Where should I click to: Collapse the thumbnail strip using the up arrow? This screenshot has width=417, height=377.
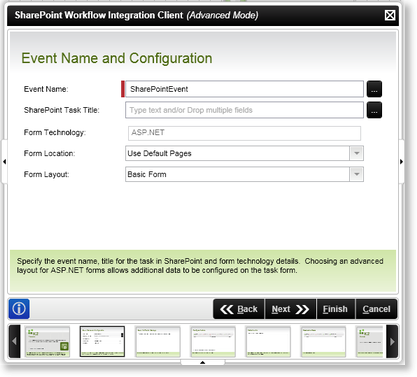pos(203,362)
